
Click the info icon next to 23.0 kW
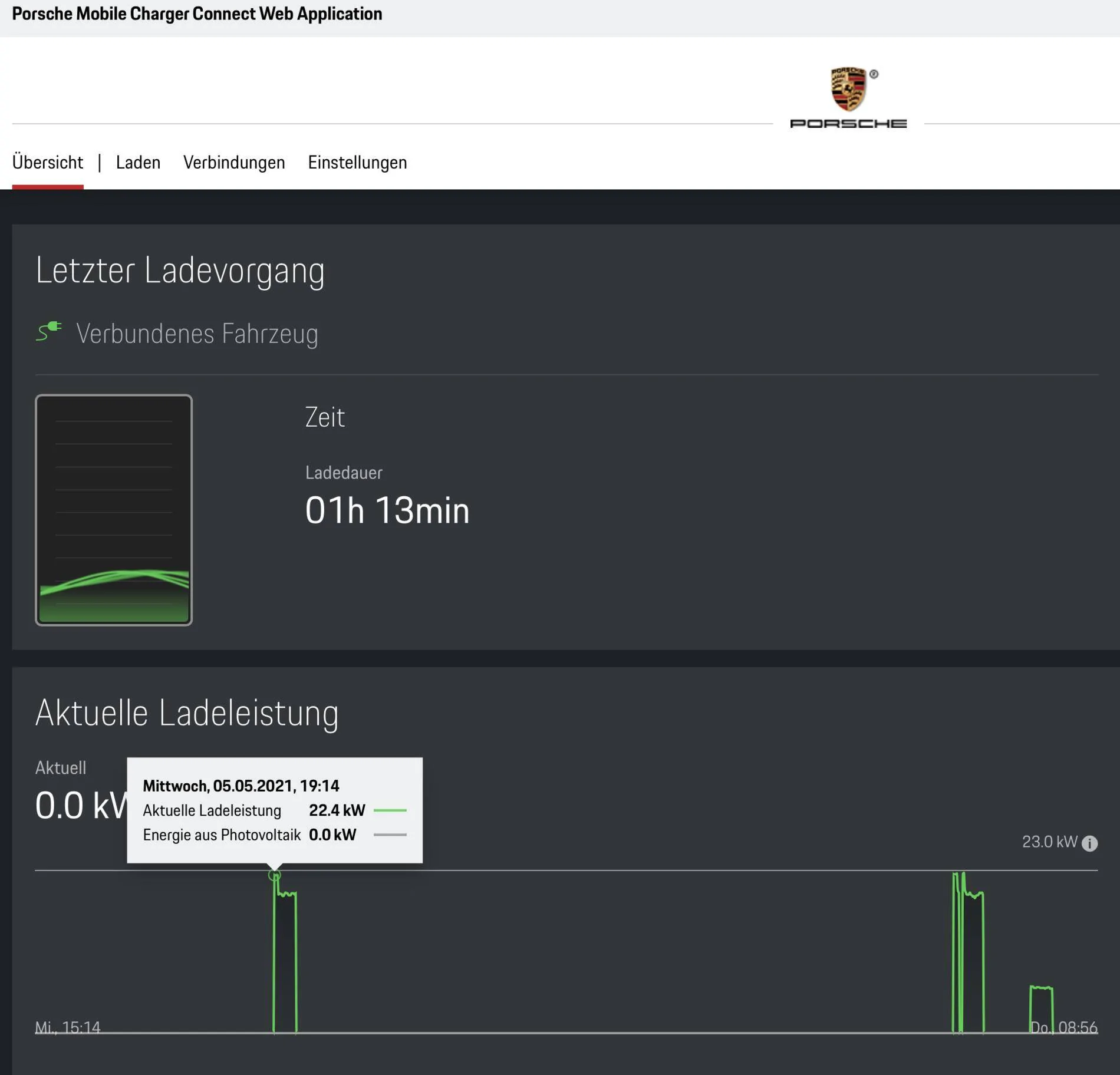pyautogui.click(x=1090, y=843)
